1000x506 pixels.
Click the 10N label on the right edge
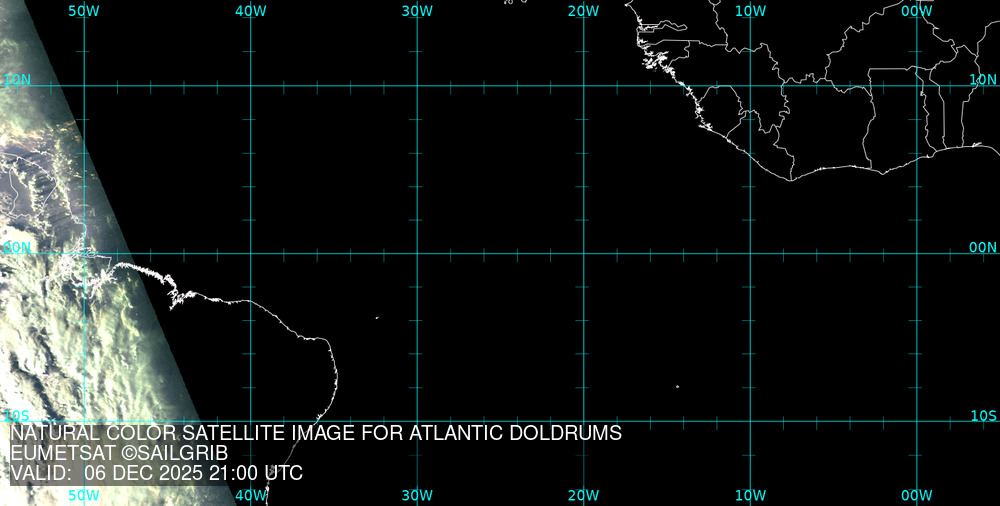[983, 79]
